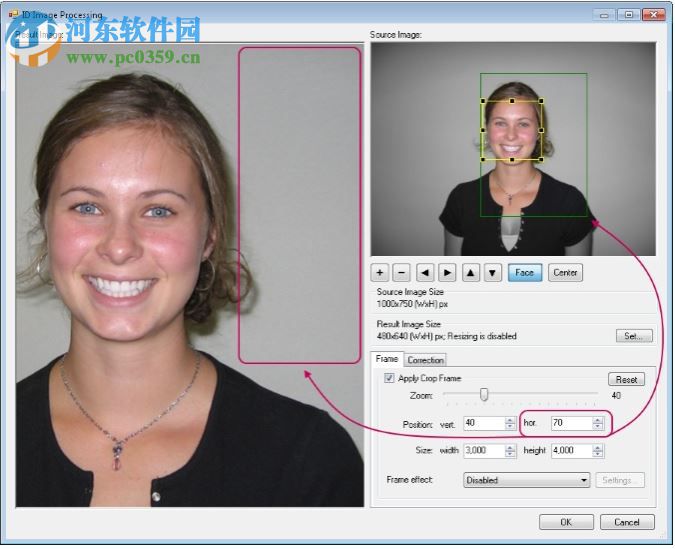The height and width of the screenshot is (549, 675).
Task: Switch to the Correction tab
Action: [426, 360]
